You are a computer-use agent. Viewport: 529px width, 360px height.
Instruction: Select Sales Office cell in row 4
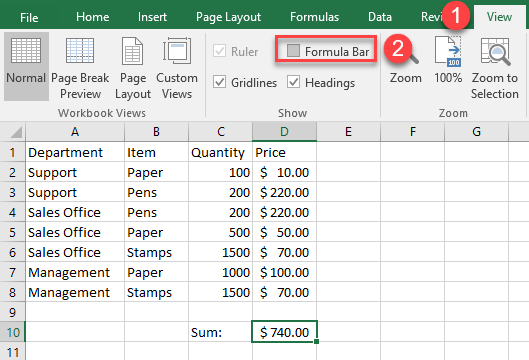pos(75,212)
